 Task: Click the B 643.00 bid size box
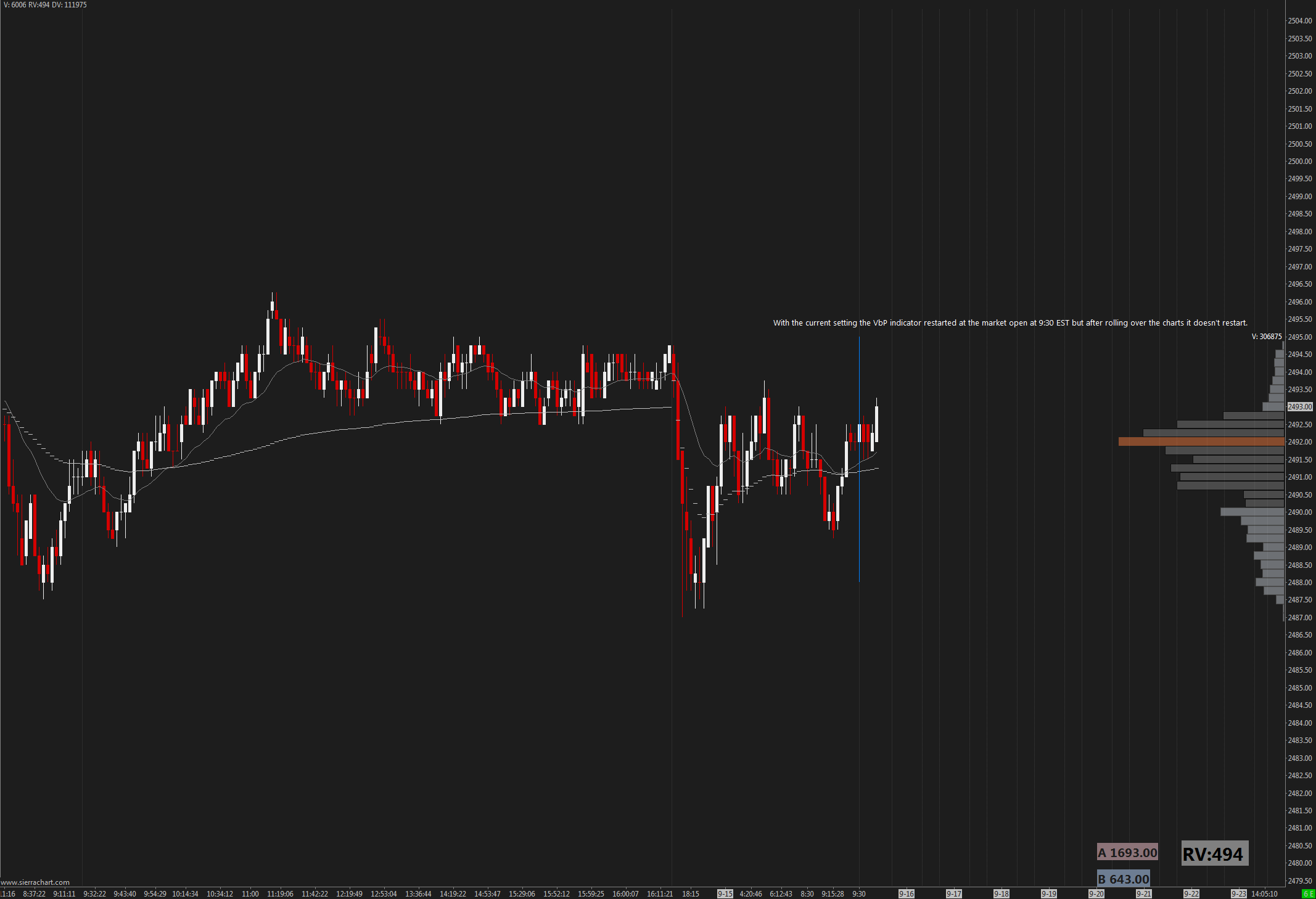(x=1123, y=879)
